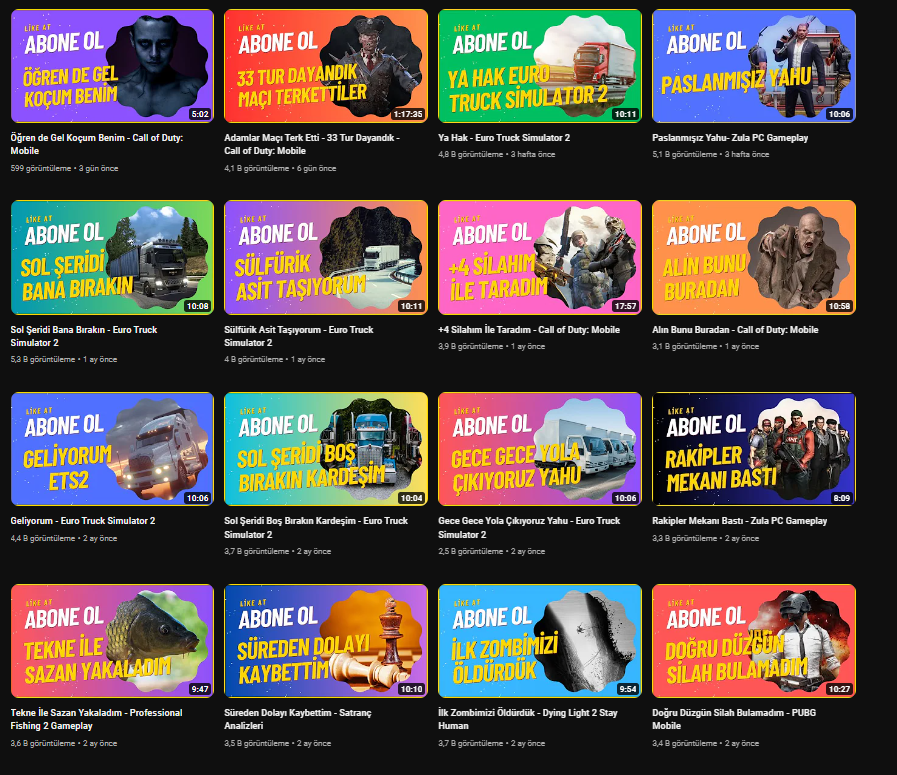Click the '3,5 B görüntüleme • 2 ay önce' text
The height and width of the screenshot is (775, 897).
coord(277,743)
